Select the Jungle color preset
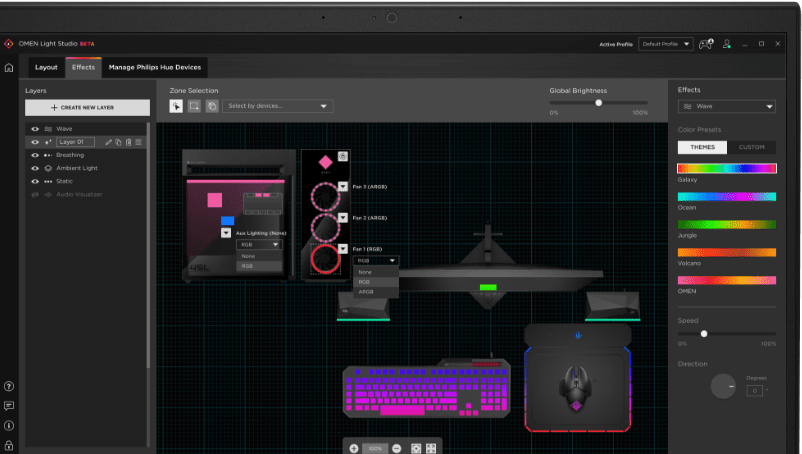The height and width of the screenshot is (454, 802). [x=727, y=224]
